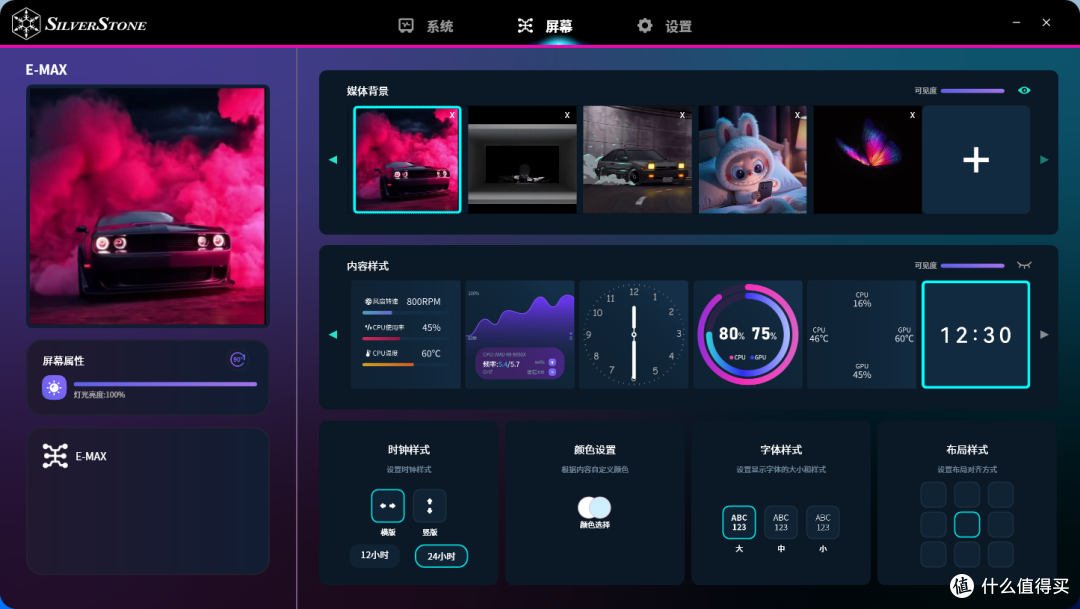Viewport: 1080px width, 609px height.
Task: Click the 屏幕属性 label
Action: [x=63, y=361]
